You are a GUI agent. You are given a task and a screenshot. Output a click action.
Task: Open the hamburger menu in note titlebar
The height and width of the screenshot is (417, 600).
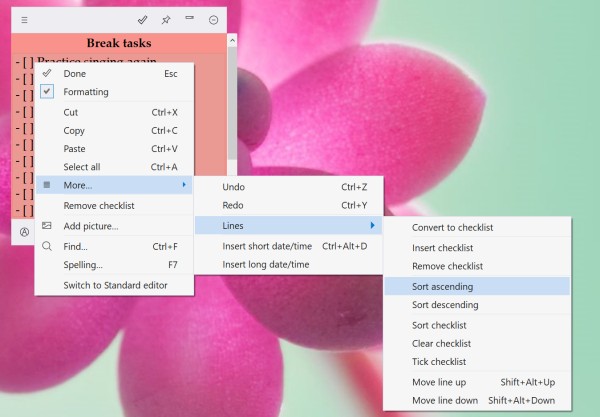[x=24, y=20]
